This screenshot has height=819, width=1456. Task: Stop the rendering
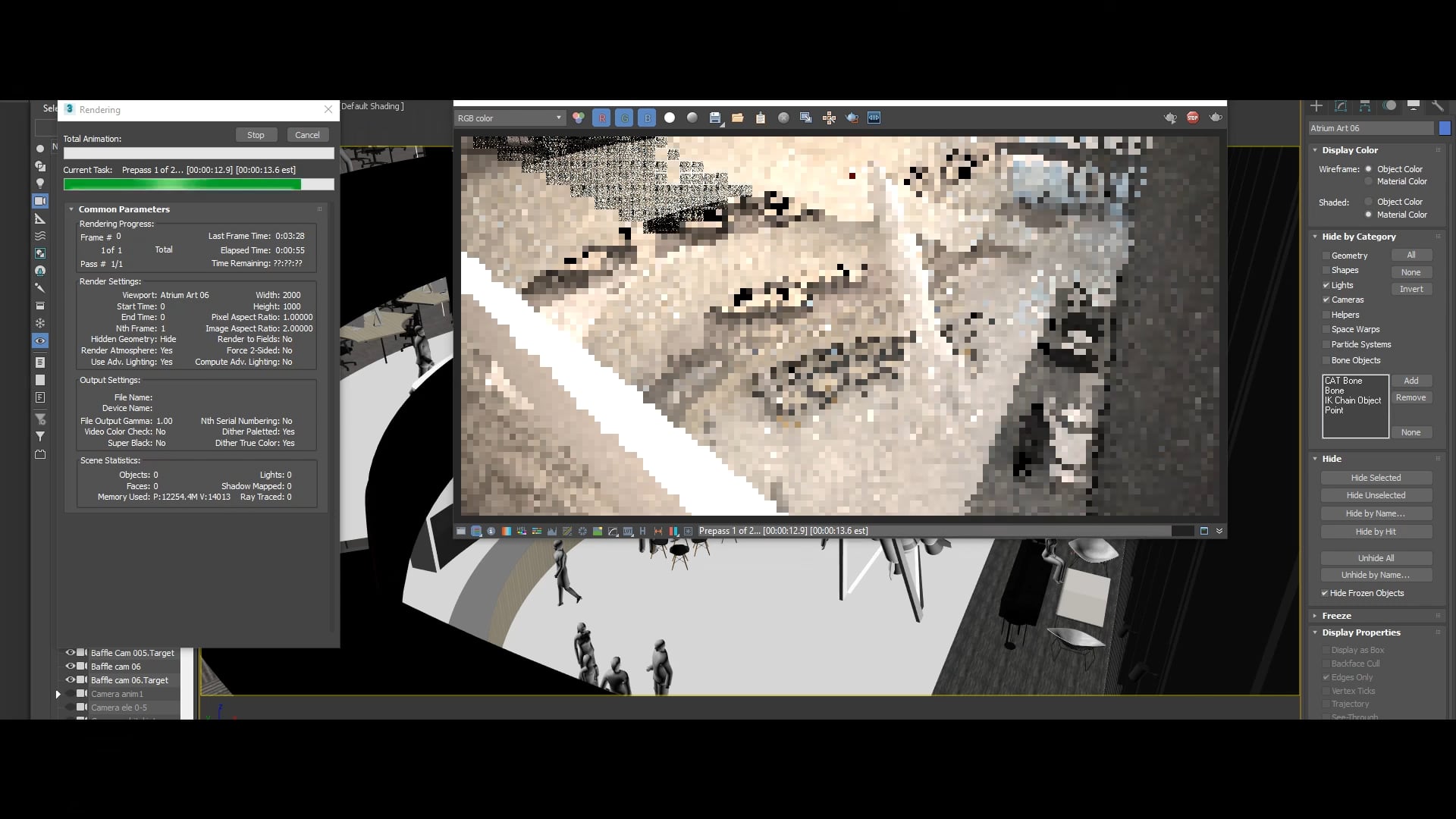tap(256, 135)
